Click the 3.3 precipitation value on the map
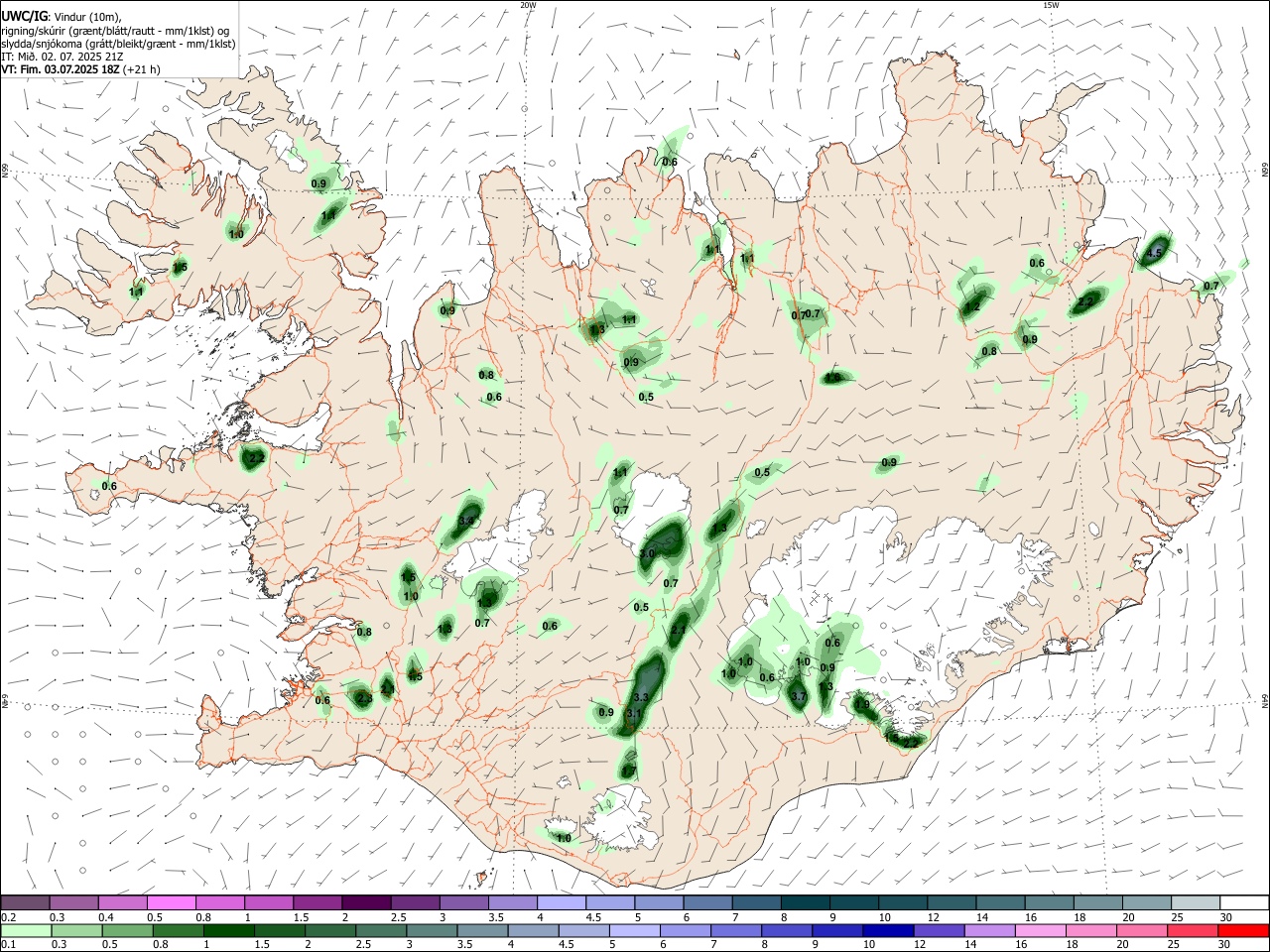Image resolution: width=1270 pixels, height=952 pixels. (x=641, y=698)
